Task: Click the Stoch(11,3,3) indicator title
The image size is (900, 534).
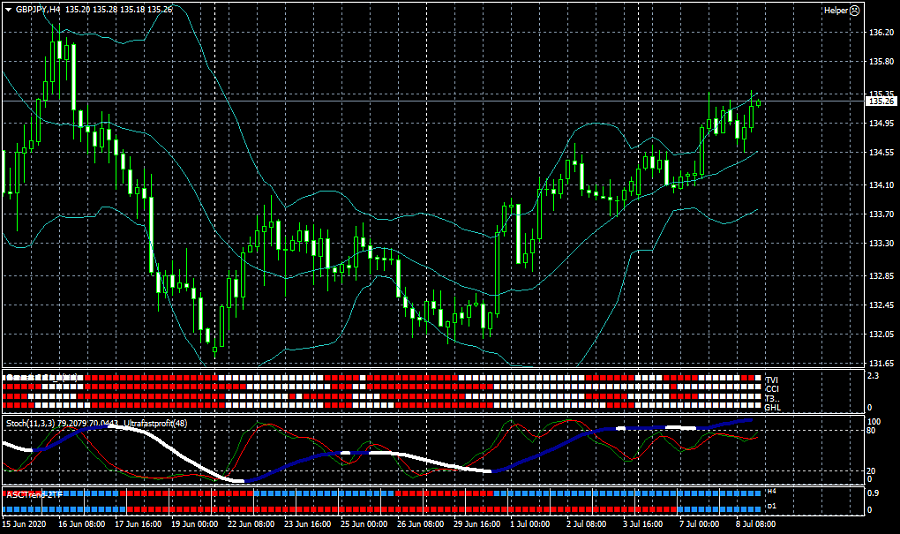Action: click(32, 424)
